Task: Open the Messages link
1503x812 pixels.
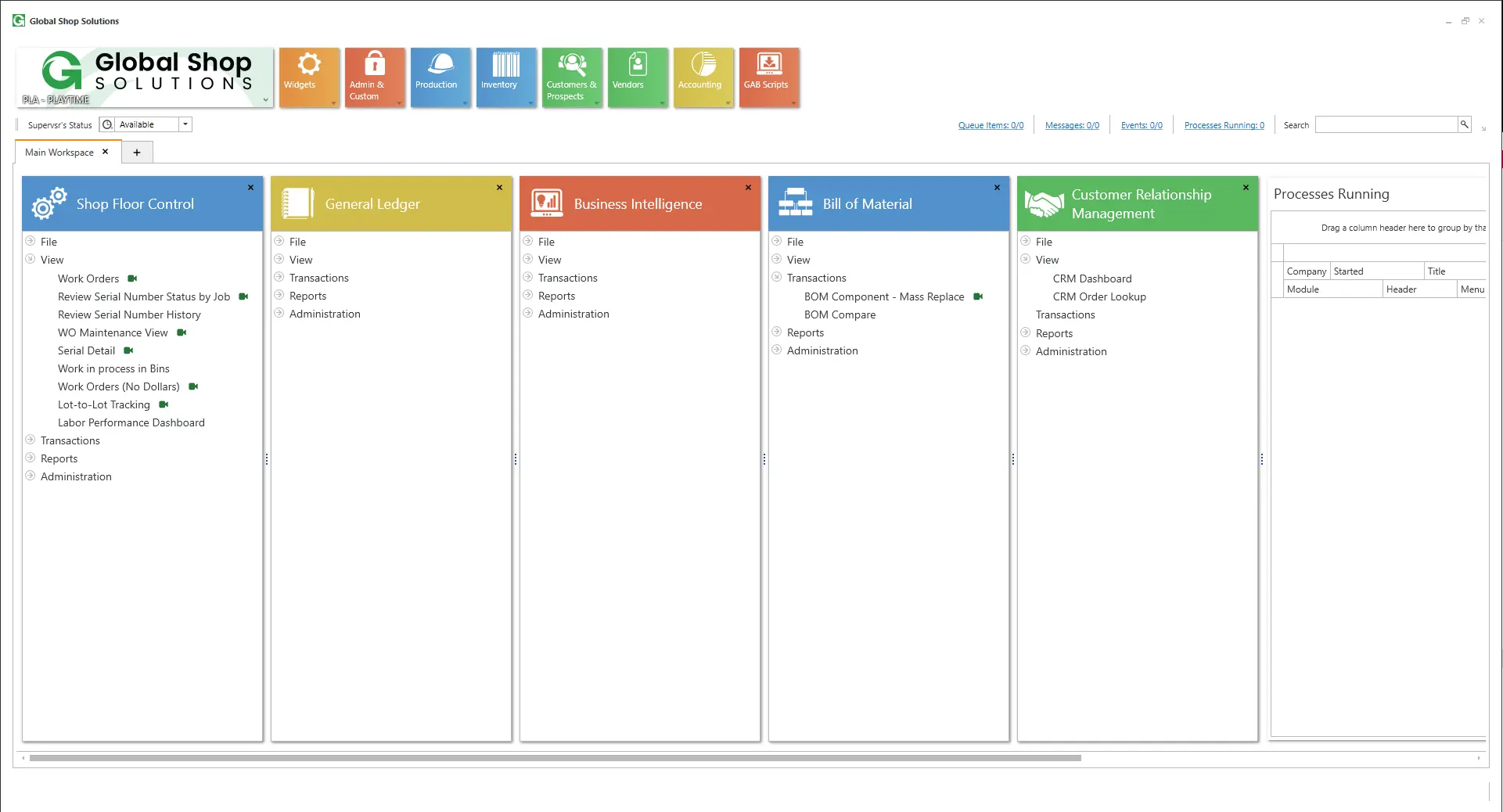Action: point(1072,125)
